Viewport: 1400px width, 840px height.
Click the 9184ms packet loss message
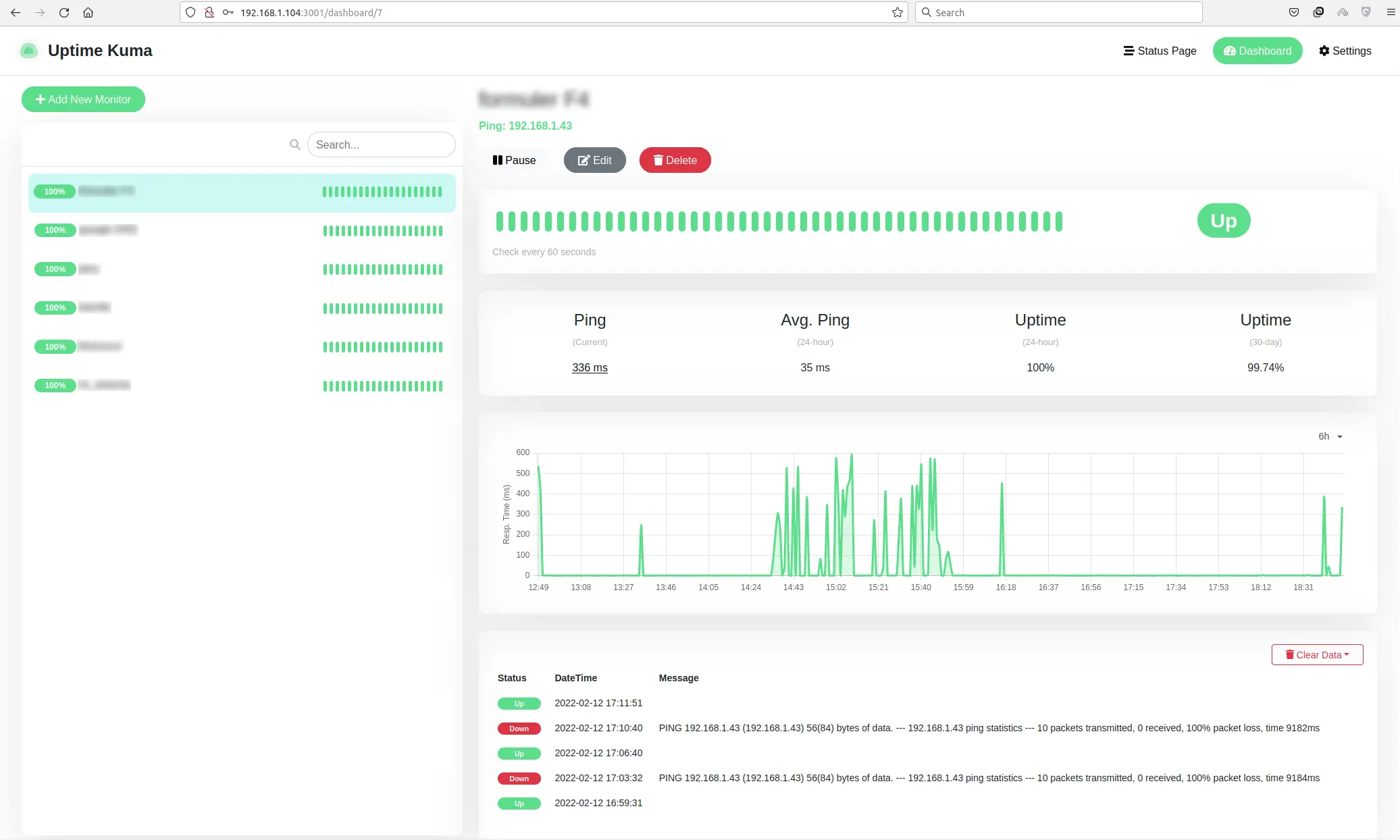pos(989,778)
